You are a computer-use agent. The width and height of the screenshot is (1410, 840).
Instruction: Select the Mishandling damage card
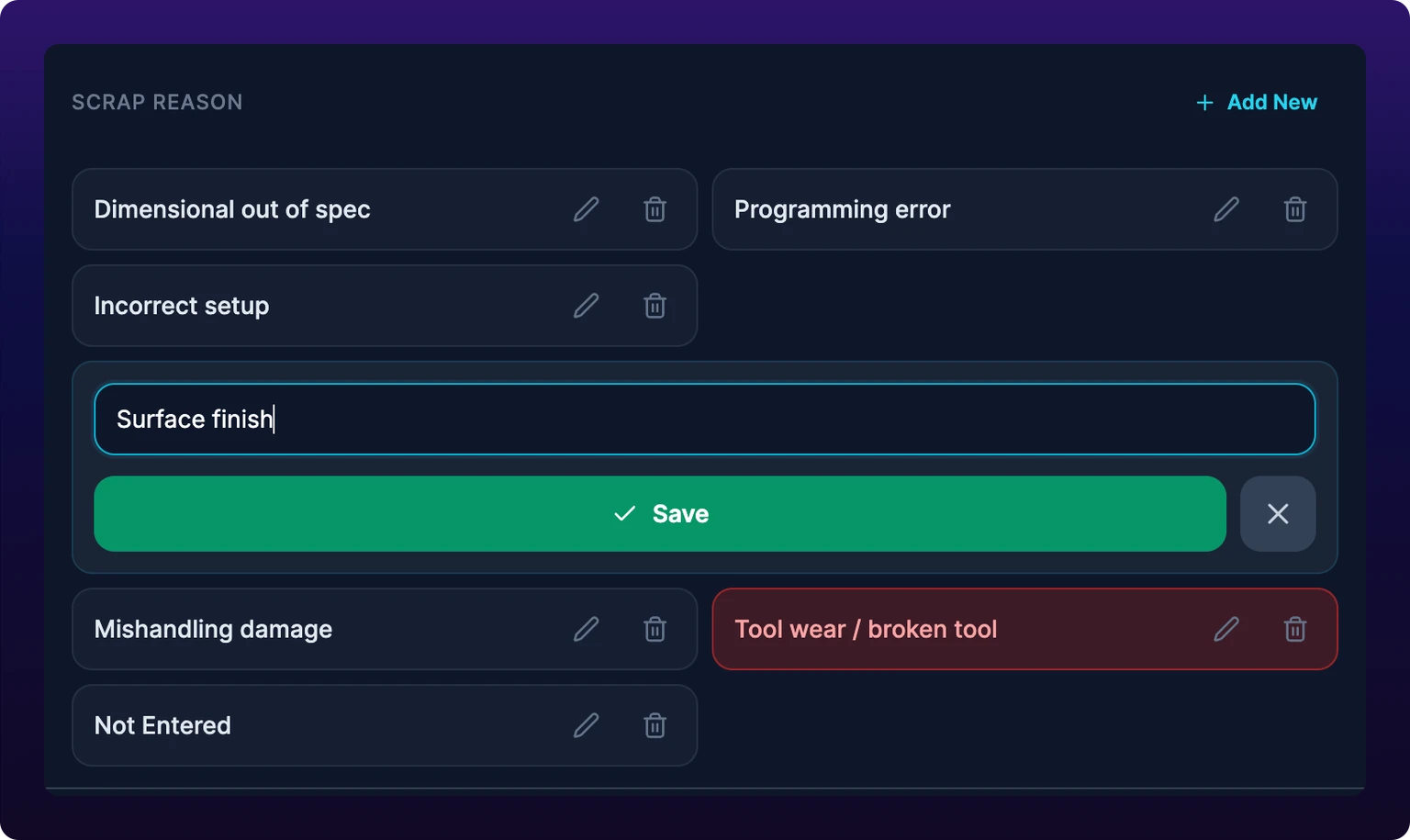(385, 629)
